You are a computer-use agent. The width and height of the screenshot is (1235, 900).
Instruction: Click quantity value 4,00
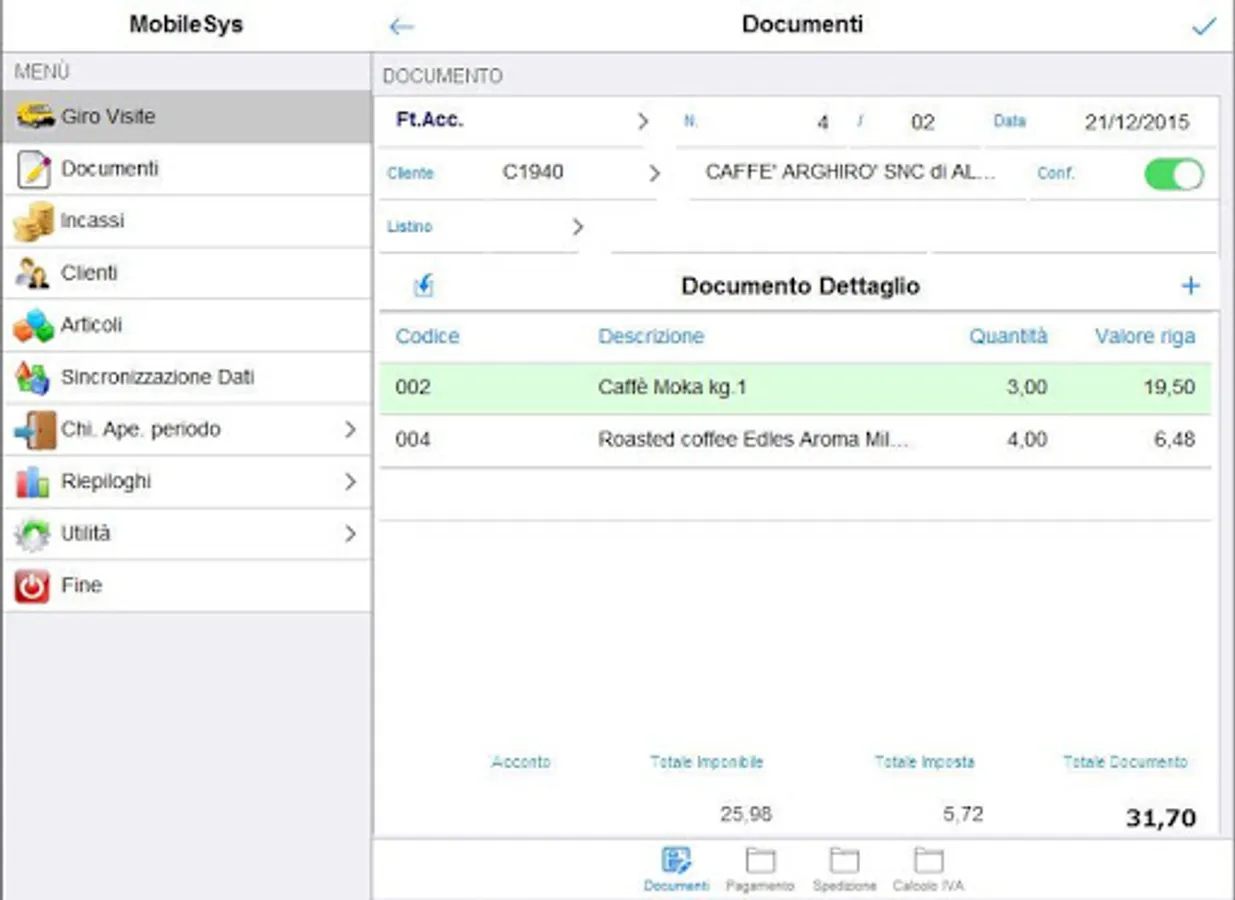coord(1026,440)
